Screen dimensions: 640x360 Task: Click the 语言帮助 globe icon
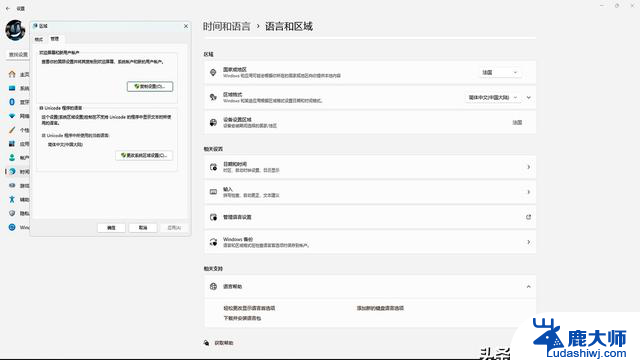(213, 287)
